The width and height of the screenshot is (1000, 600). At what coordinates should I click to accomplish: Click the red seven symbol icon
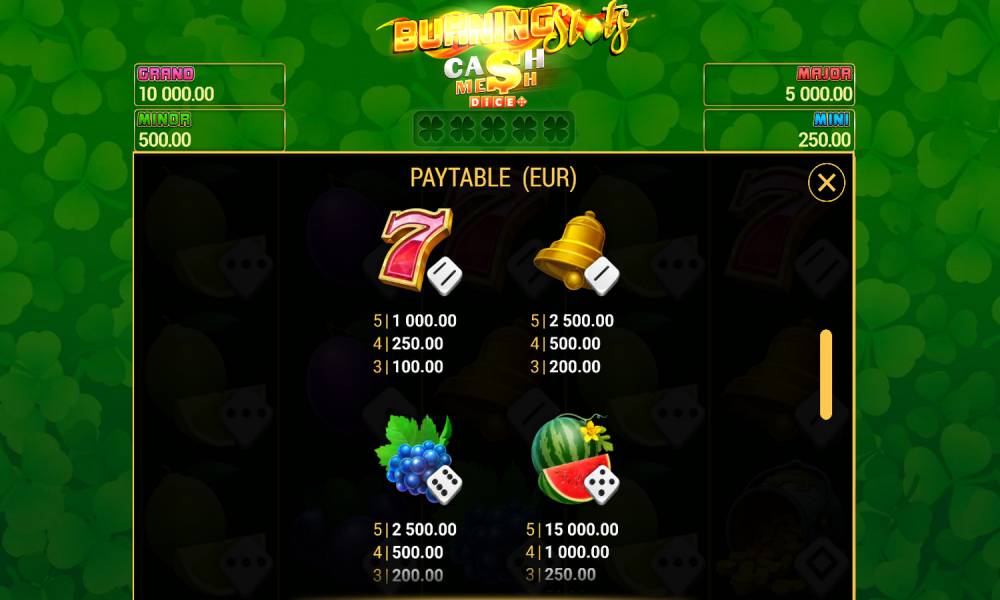416,248
